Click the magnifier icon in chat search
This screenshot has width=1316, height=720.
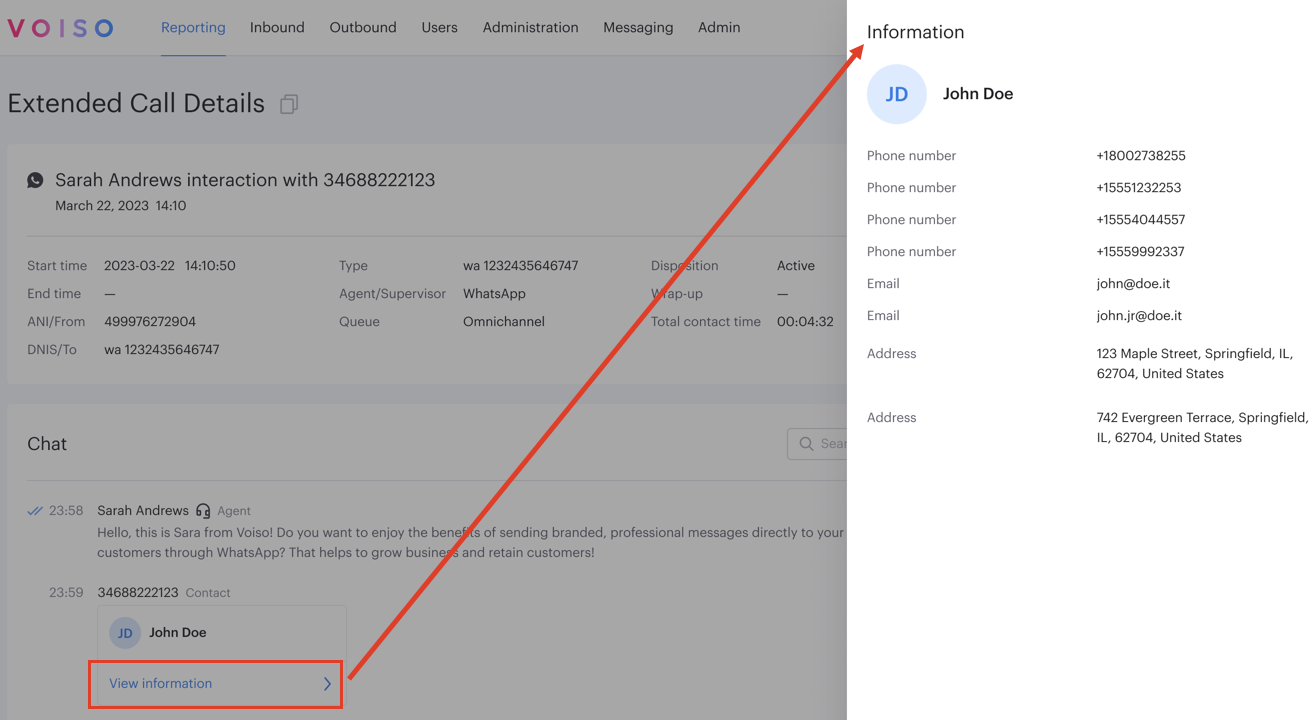(x=807, y=444)
